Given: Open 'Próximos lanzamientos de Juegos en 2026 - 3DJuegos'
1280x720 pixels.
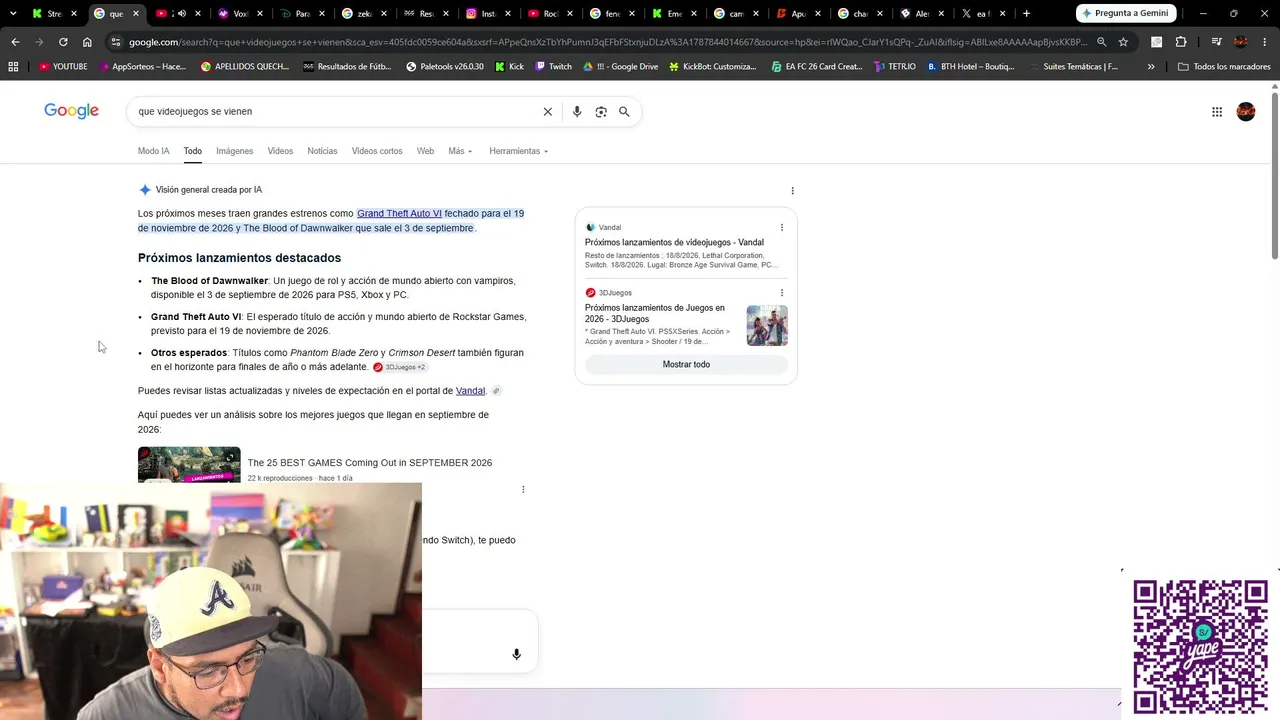Looking at the screenshot, I should click(x=655, y=314).
